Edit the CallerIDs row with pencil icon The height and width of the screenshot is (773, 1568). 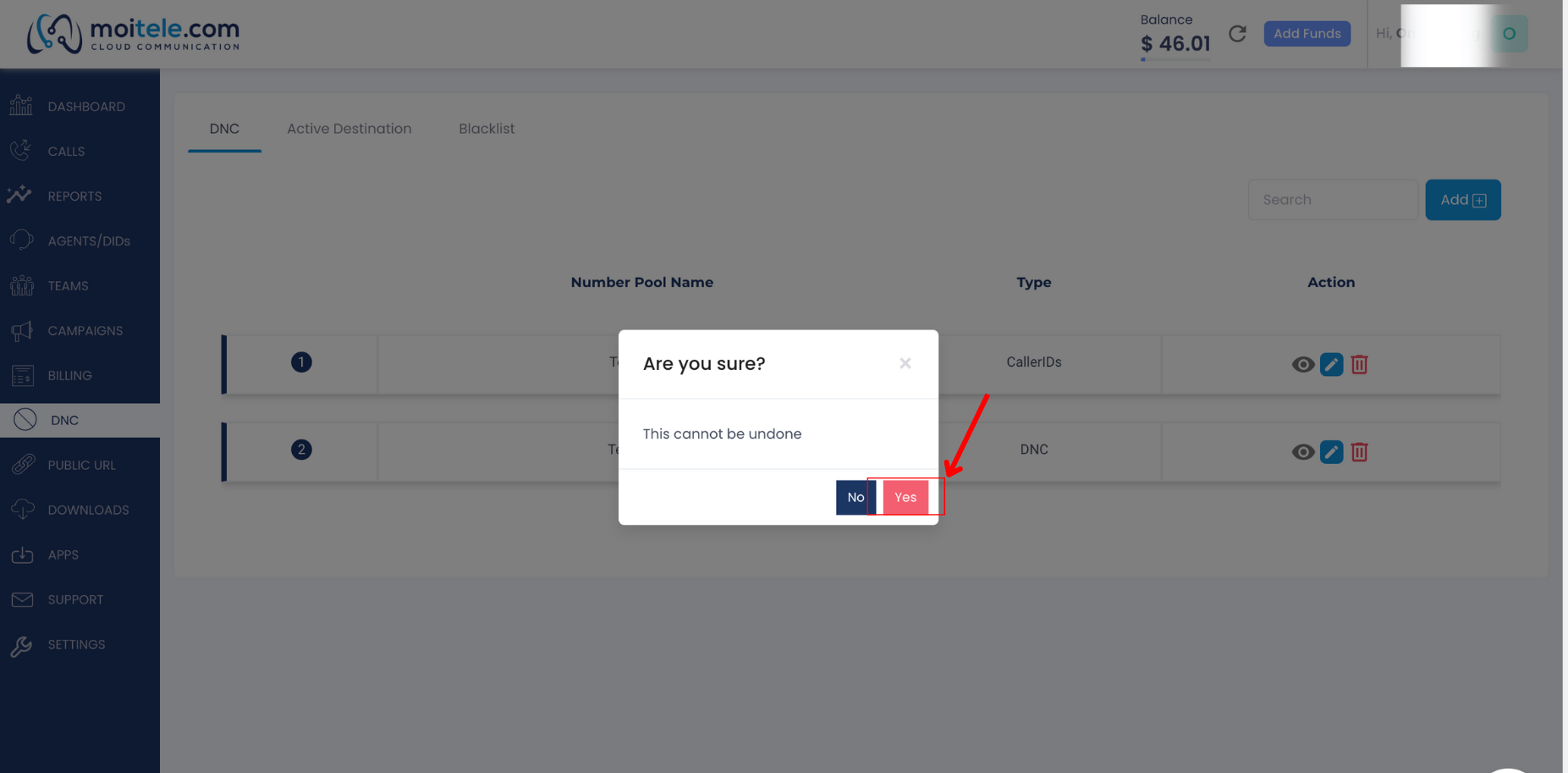pos(1331,365)
